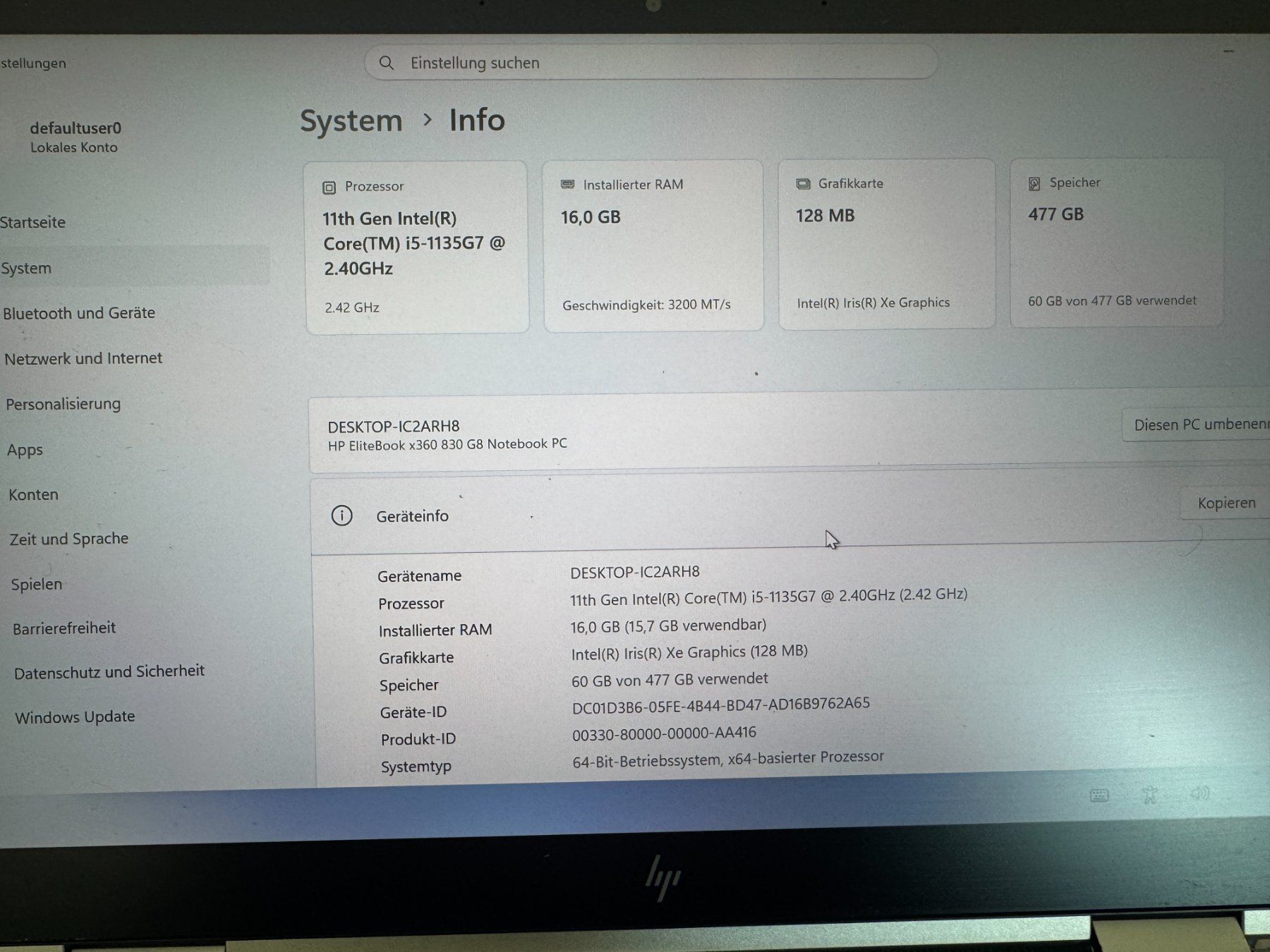Click the volume icon in the taskbar

[1200, 794]
